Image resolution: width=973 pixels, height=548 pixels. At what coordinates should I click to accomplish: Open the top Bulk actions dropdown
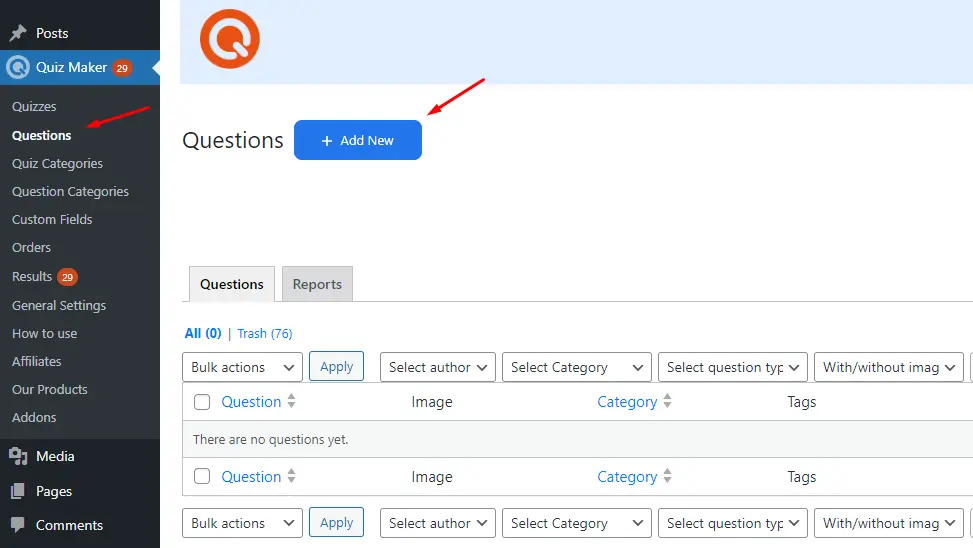tap(242, 367)
